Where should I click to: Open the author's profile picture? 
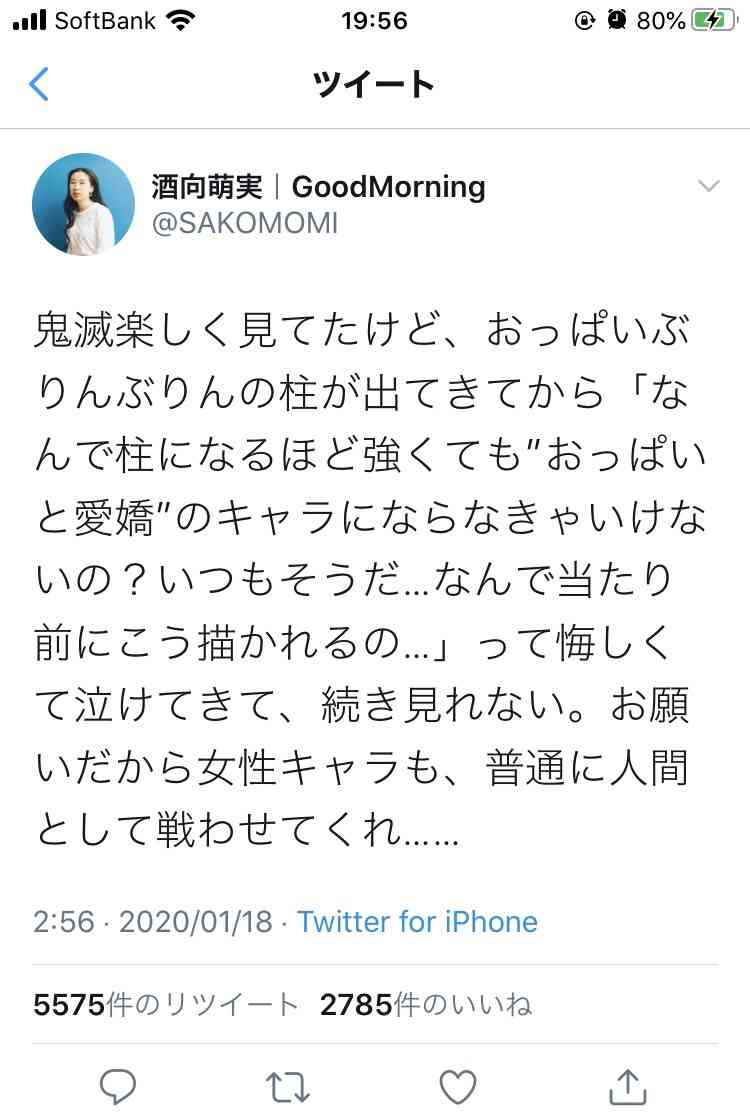(83, 204)
